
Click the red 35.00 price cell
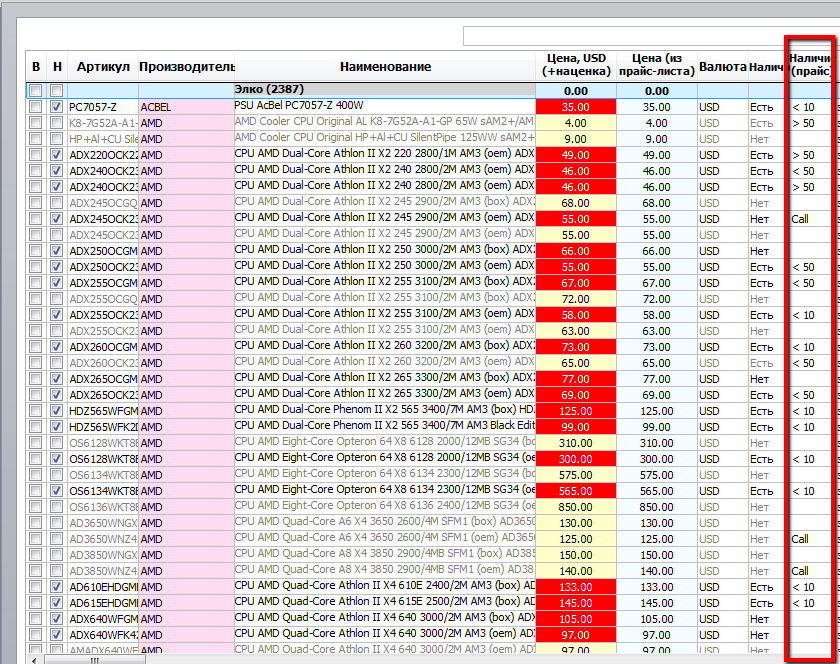[576, 107]
